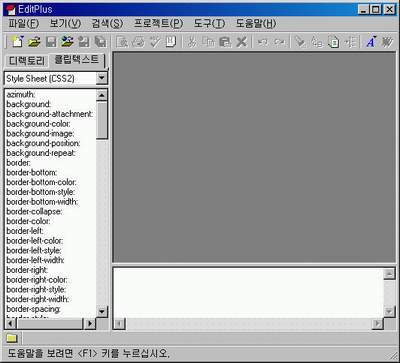Click output pane scroll down arrow

389,312
